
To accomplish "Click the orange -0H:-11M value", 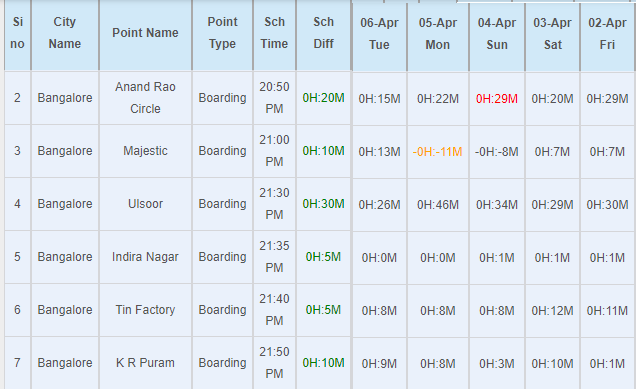I will (437, 152).
